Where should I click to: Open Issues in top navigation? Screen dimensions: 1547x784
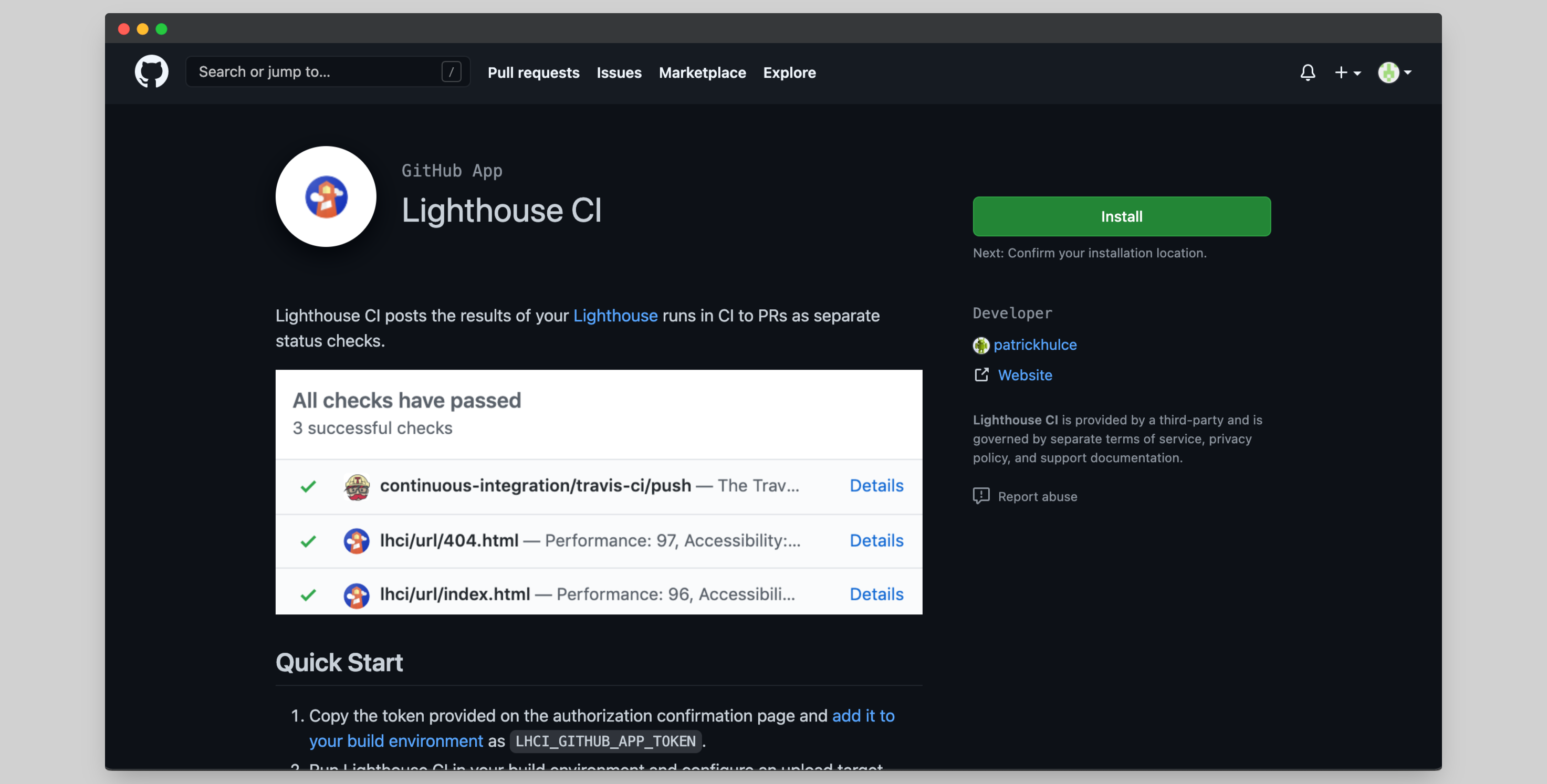tap(619, 72)
